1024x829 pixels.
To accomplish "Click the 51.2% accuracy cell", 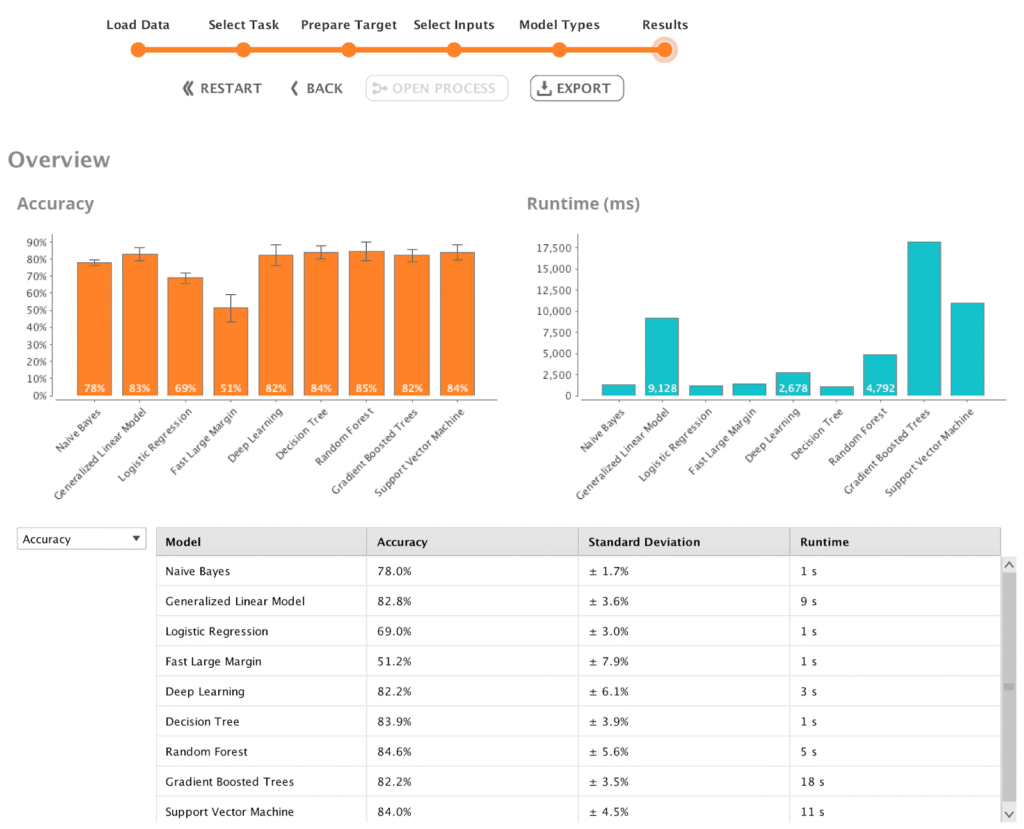I will pyautogui.click(x=472, y=661).
